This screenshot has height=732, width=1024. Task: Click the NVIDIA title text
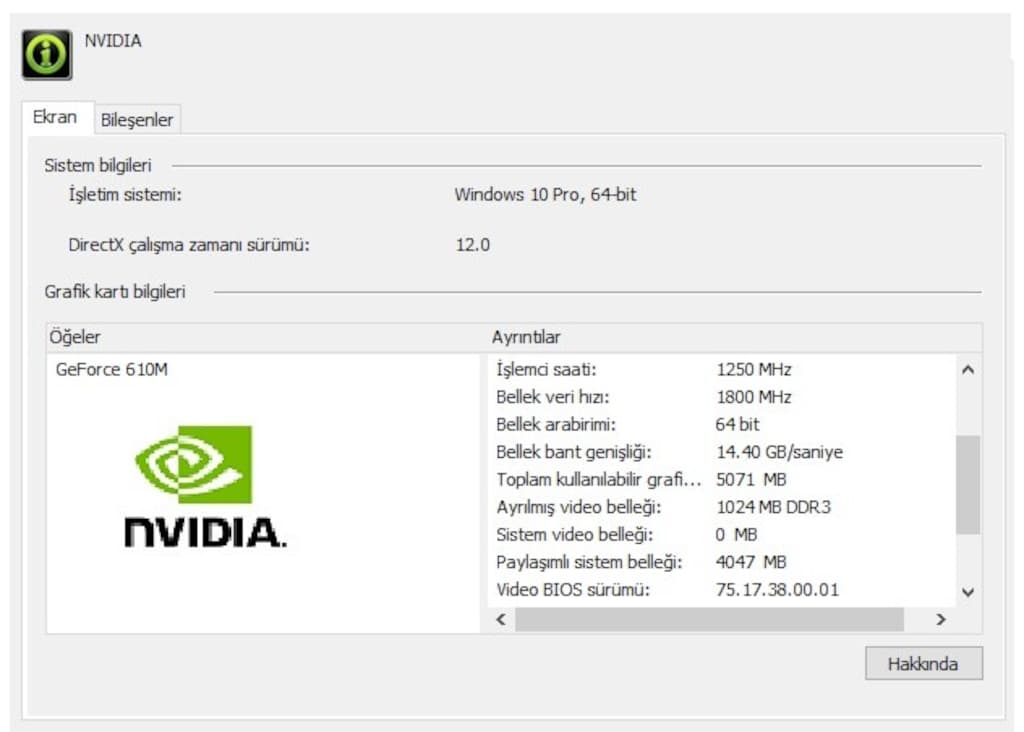click(x=113, y=40)
